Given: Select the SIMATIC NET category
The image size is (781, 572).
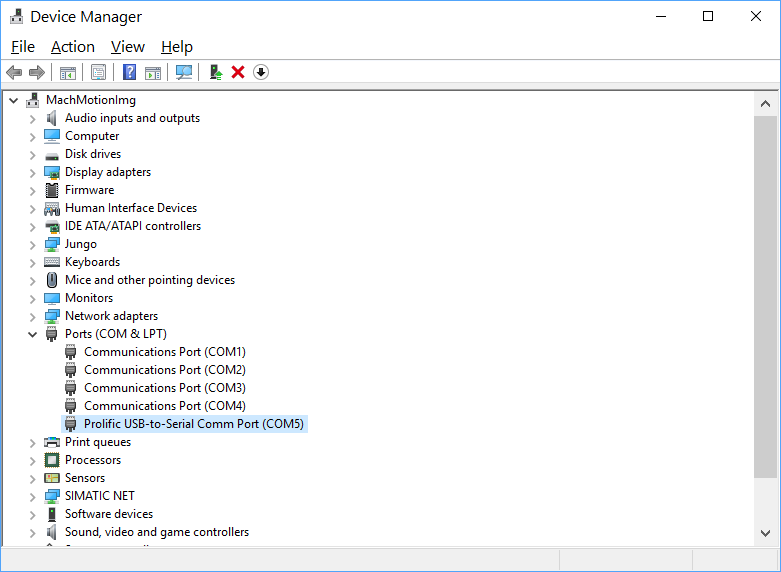Looking at the screenshot, I should pos(99,496).
